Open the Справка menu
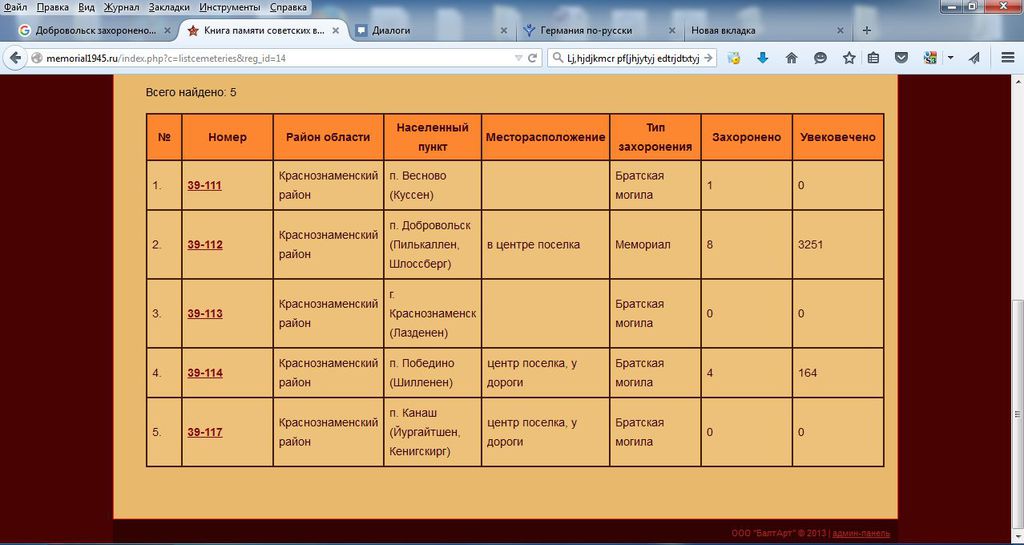Viewport: 1024px width, 545px height. pyautogui.click(x=288, y=7)
